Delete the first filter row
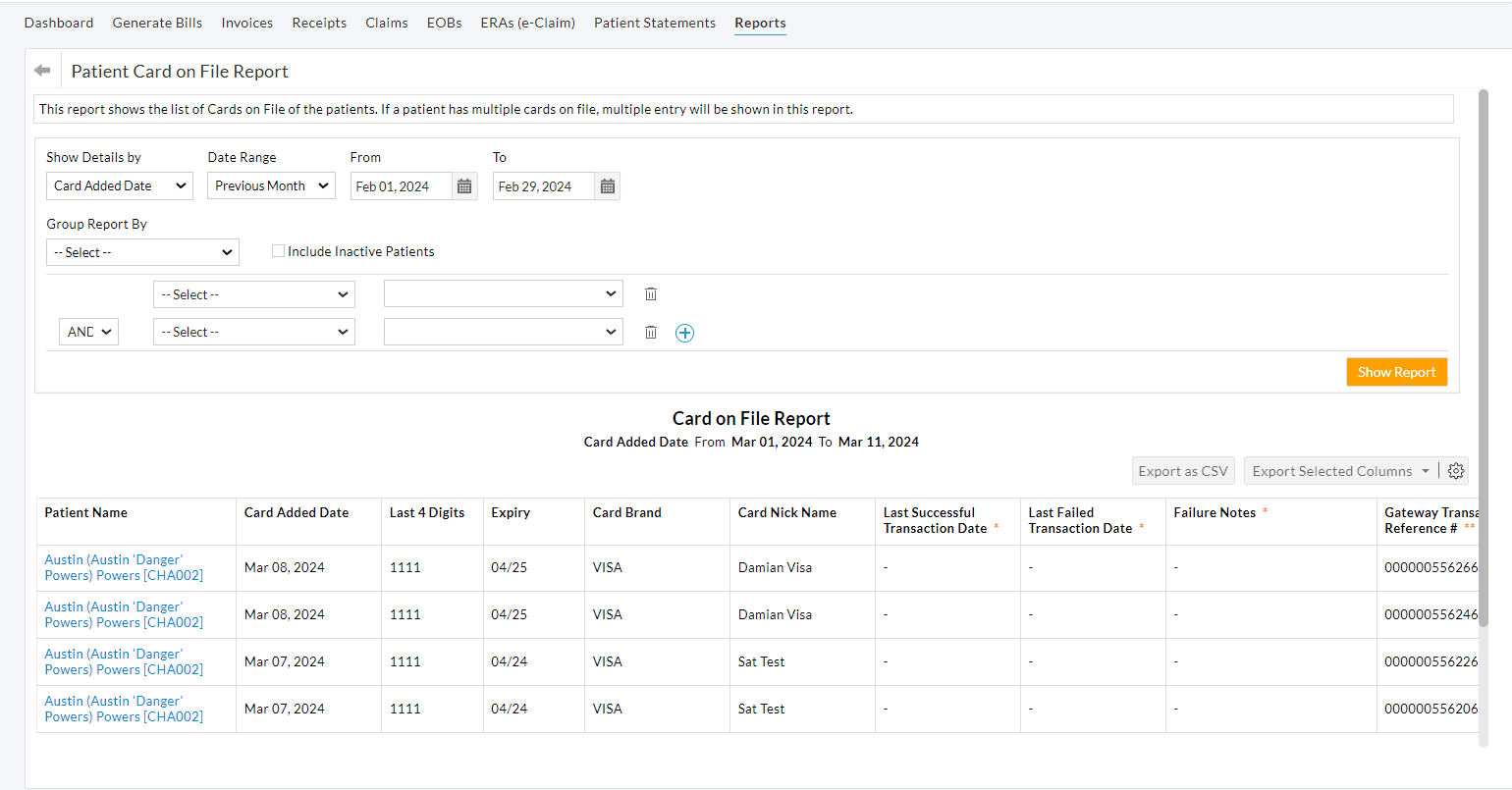Viewport: 1512px width, 790px height. [650, 294]
